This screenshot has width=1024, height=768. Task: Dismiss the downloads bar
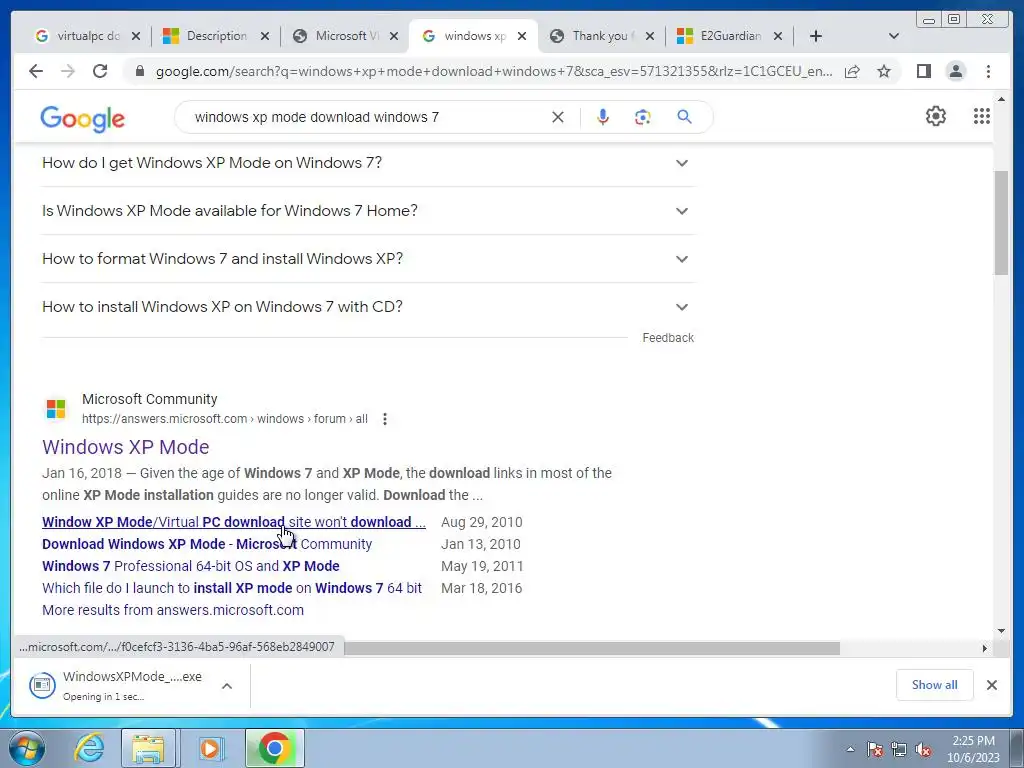[991, 685]
